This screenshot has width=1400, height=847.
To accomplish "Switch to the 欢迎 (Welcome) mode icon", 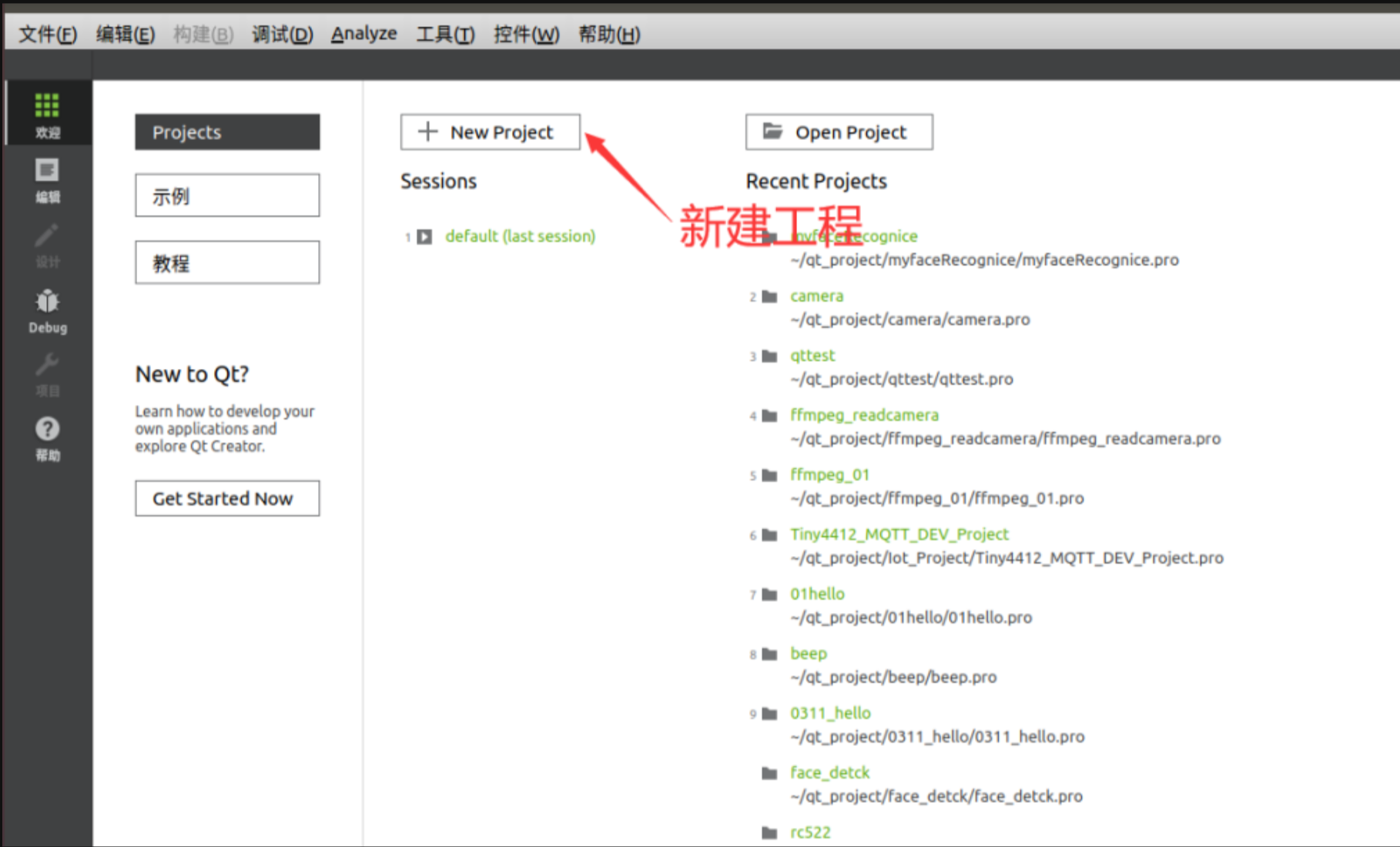I will coord(47,114).
